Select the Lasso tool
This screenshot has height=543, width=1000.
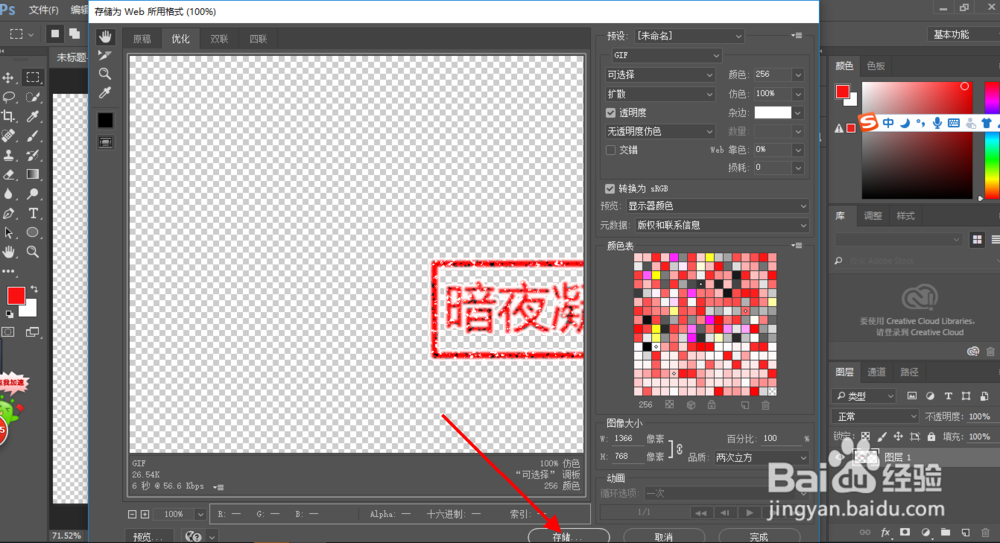[x=9, y=97]
